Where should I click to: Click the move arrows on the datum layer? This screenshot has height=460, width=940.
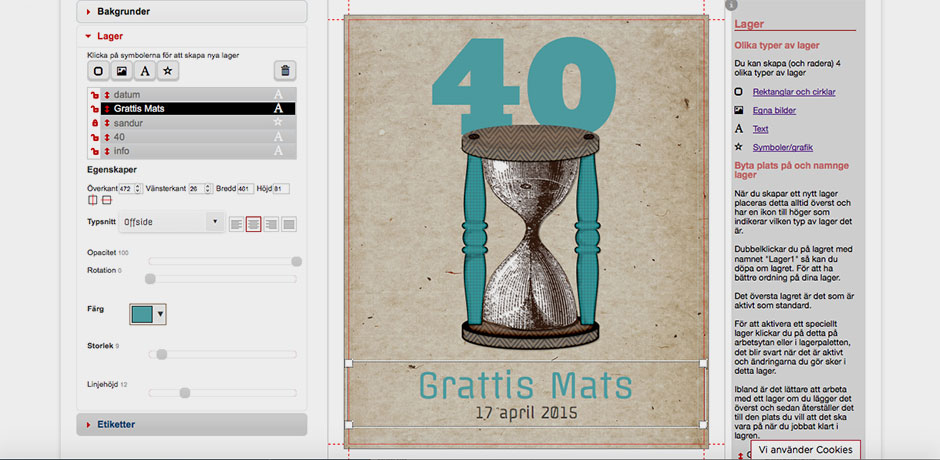click(107, 94)
